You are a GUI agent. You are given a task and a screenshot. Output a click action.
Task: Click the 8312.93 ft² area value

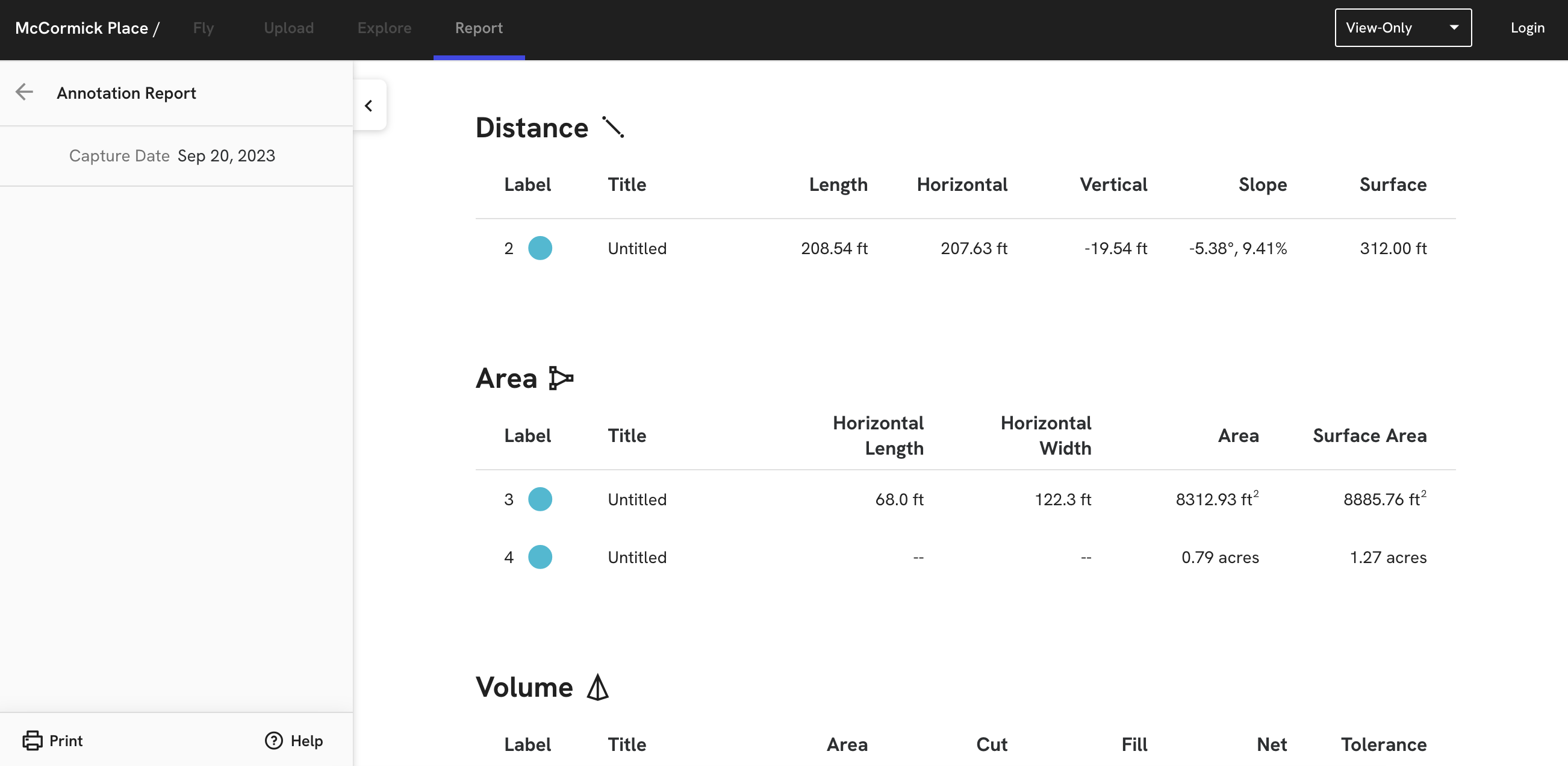pyautogui.click(x=1218, y=498)
